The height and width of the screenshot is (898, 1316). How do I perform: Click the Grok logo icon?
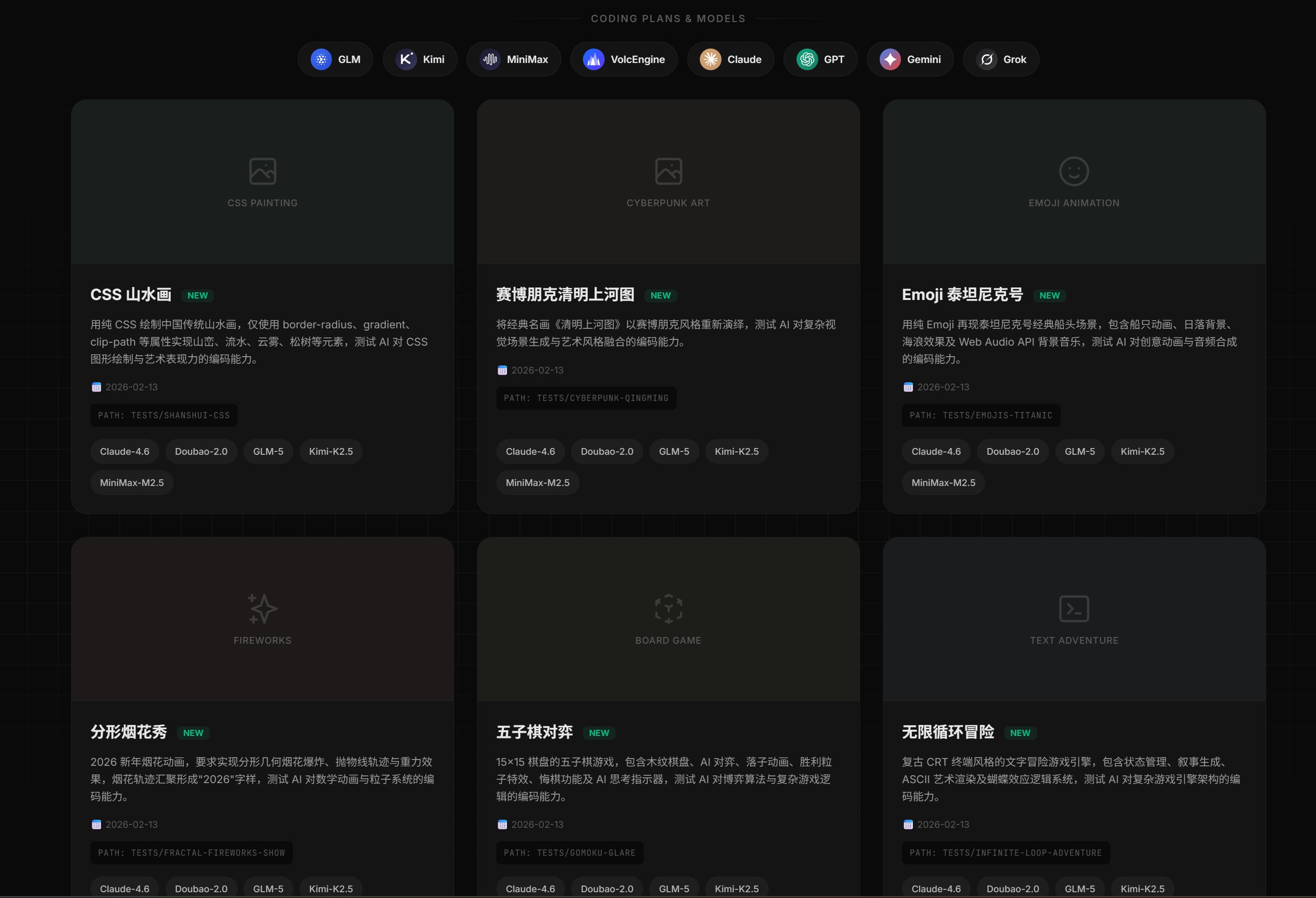point(987,60)
